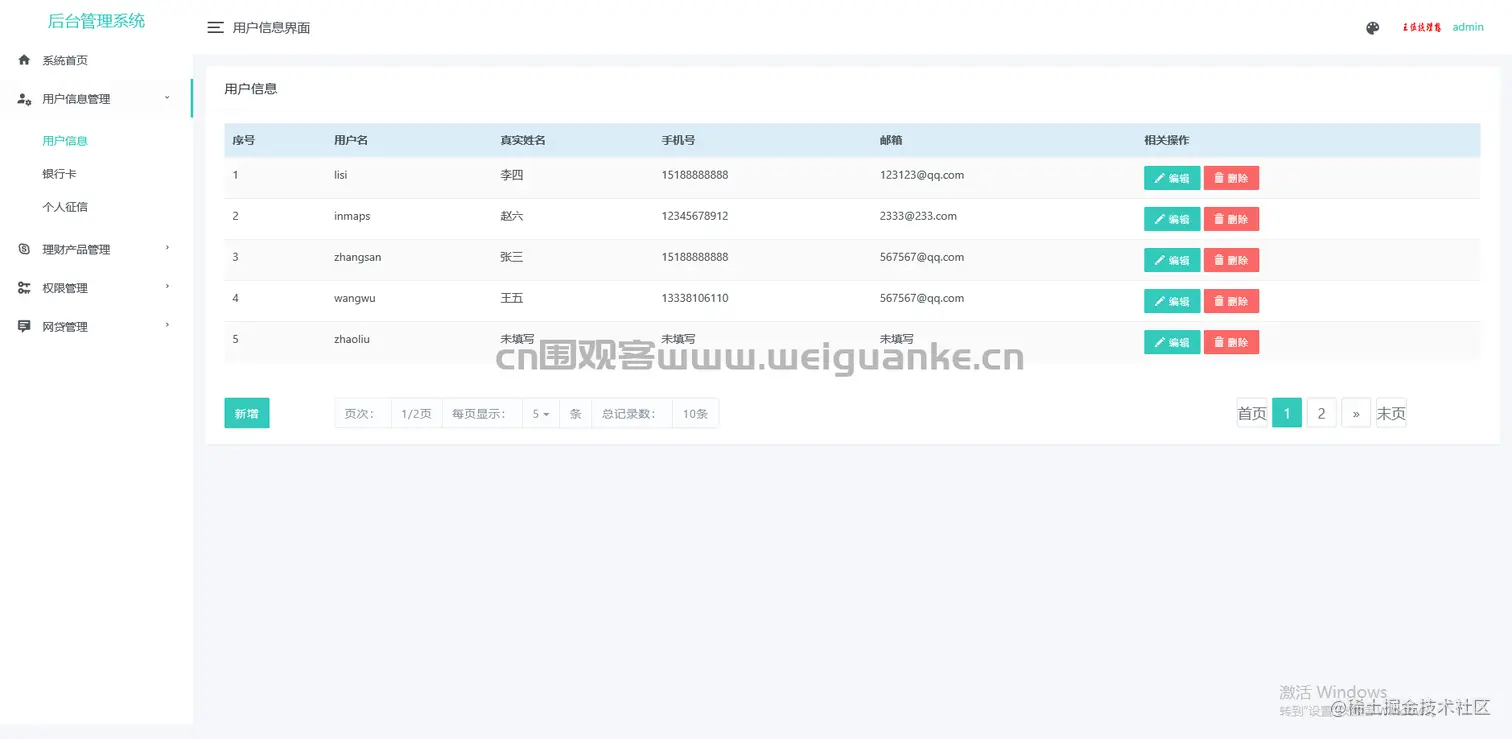
Task: Click the email 2333@233.com
Action: [918, 216]
